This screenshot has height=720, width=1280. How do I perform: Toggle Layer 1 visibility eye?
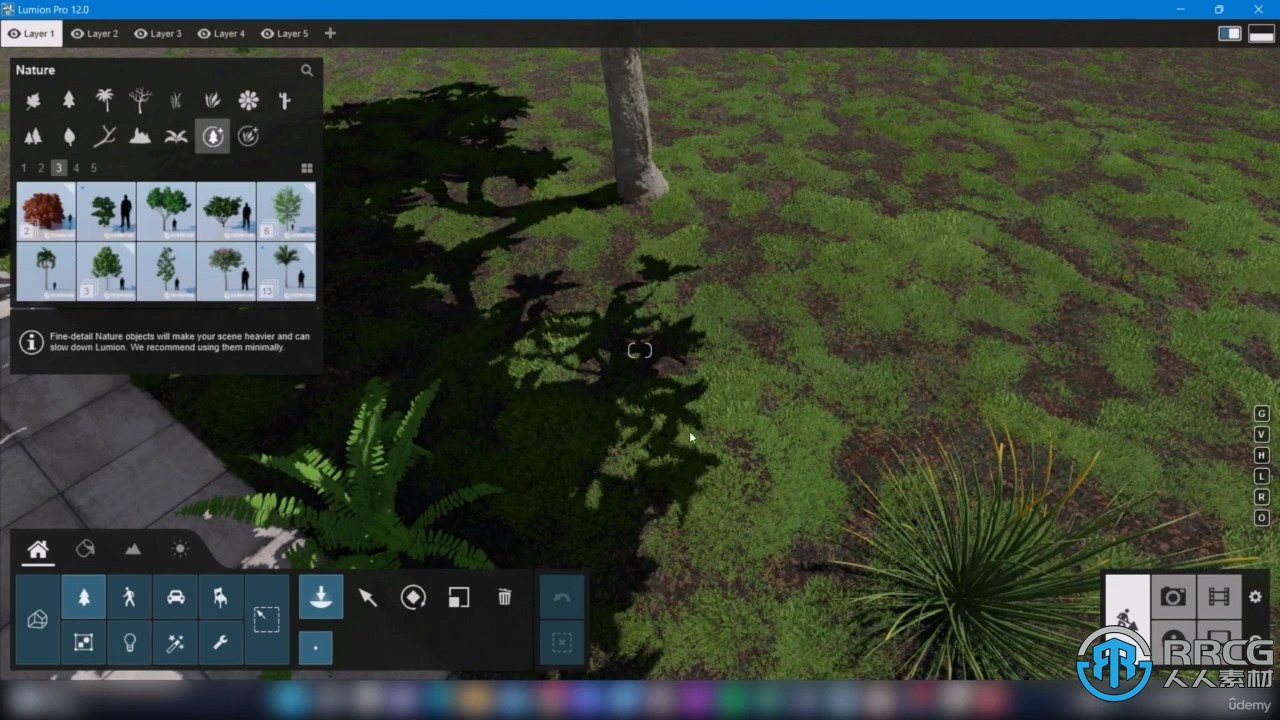point(14,33)
